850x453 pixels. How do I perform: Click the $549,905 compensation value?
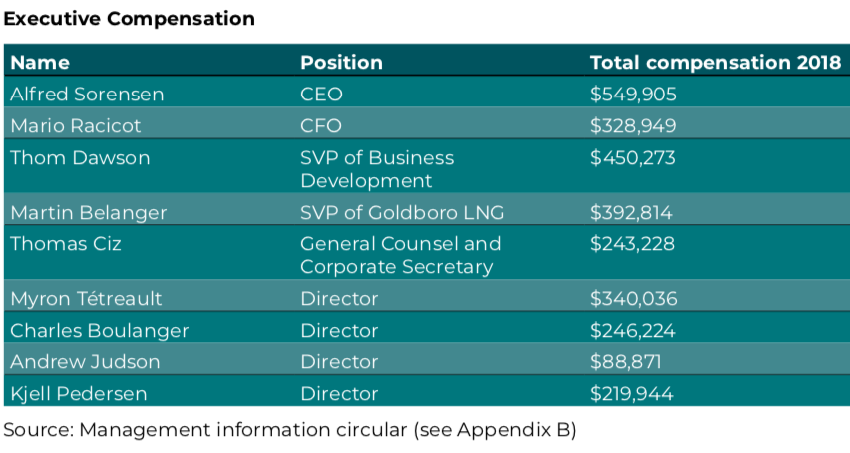click(633, 94)
